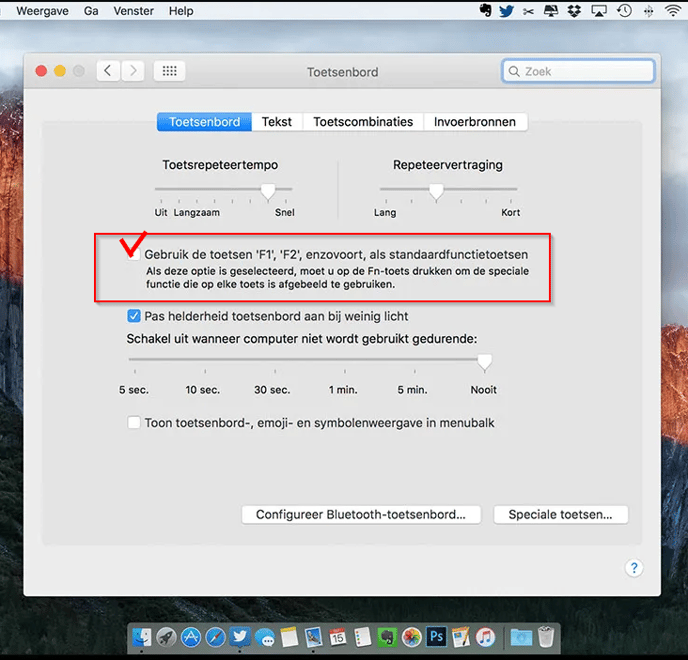This screenshot has width=688, height=660.
Task: Click the 'Uit' label under repeat slider
Action: [x=161, y=212]
